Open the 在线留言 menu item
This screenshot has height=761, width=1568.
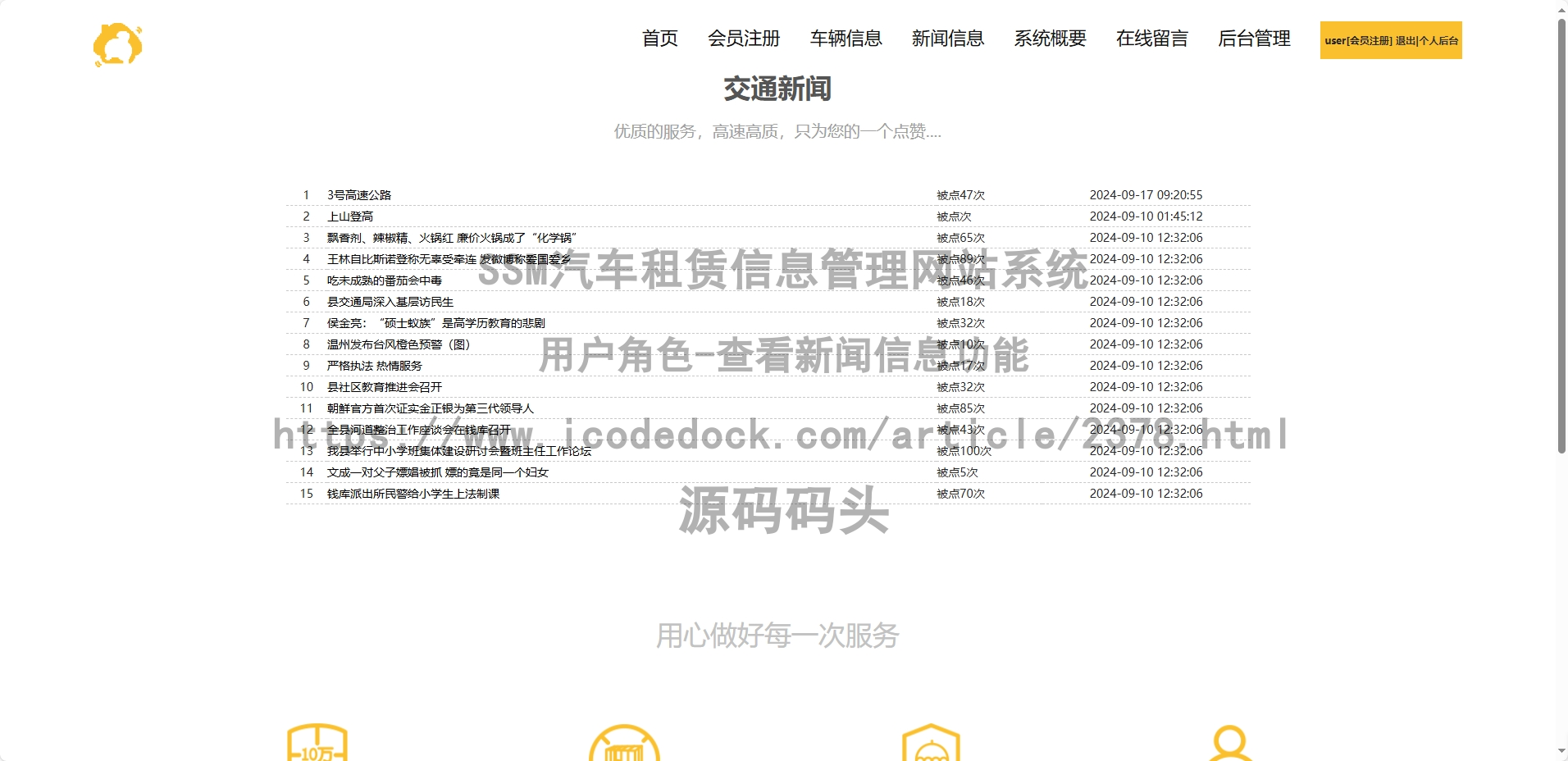pos(1151,39)
